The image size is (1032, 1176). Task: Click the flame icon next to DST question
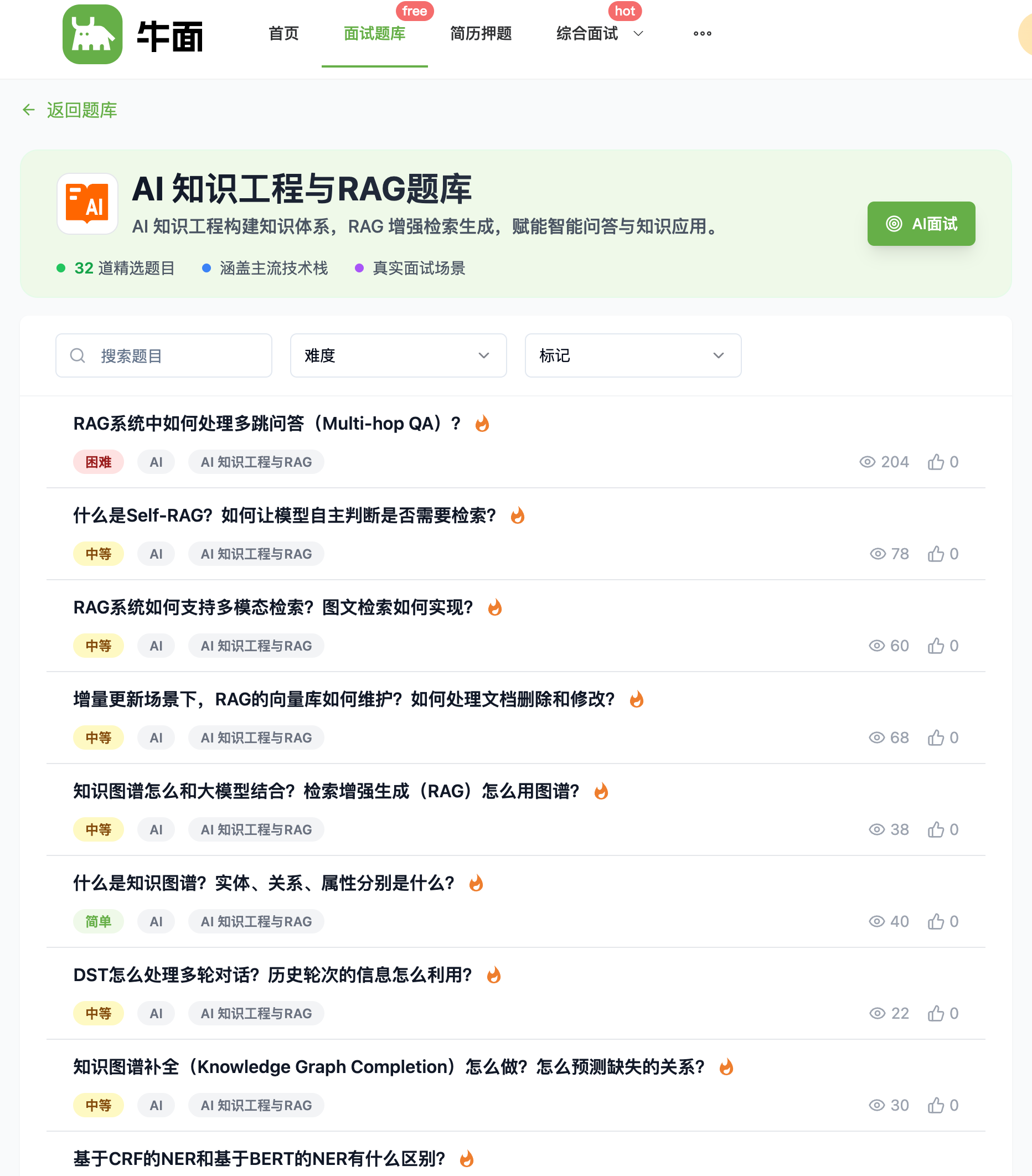tap(493, 975)
